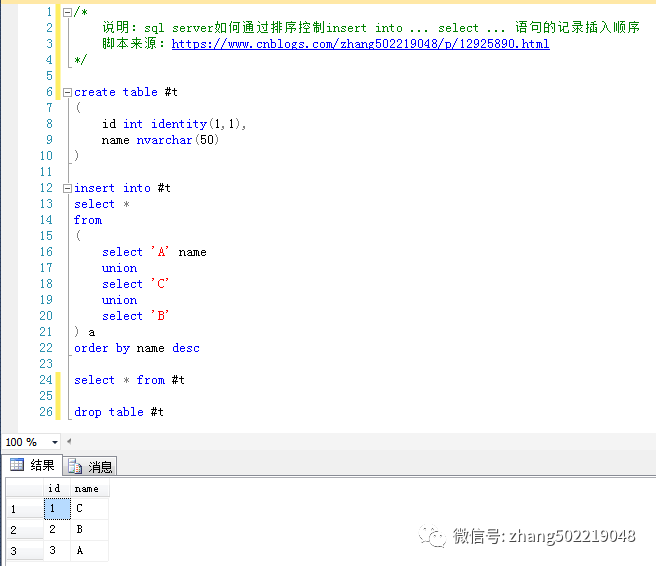
Task: Click the id cell with value 2
Action: tap(57, 530)
